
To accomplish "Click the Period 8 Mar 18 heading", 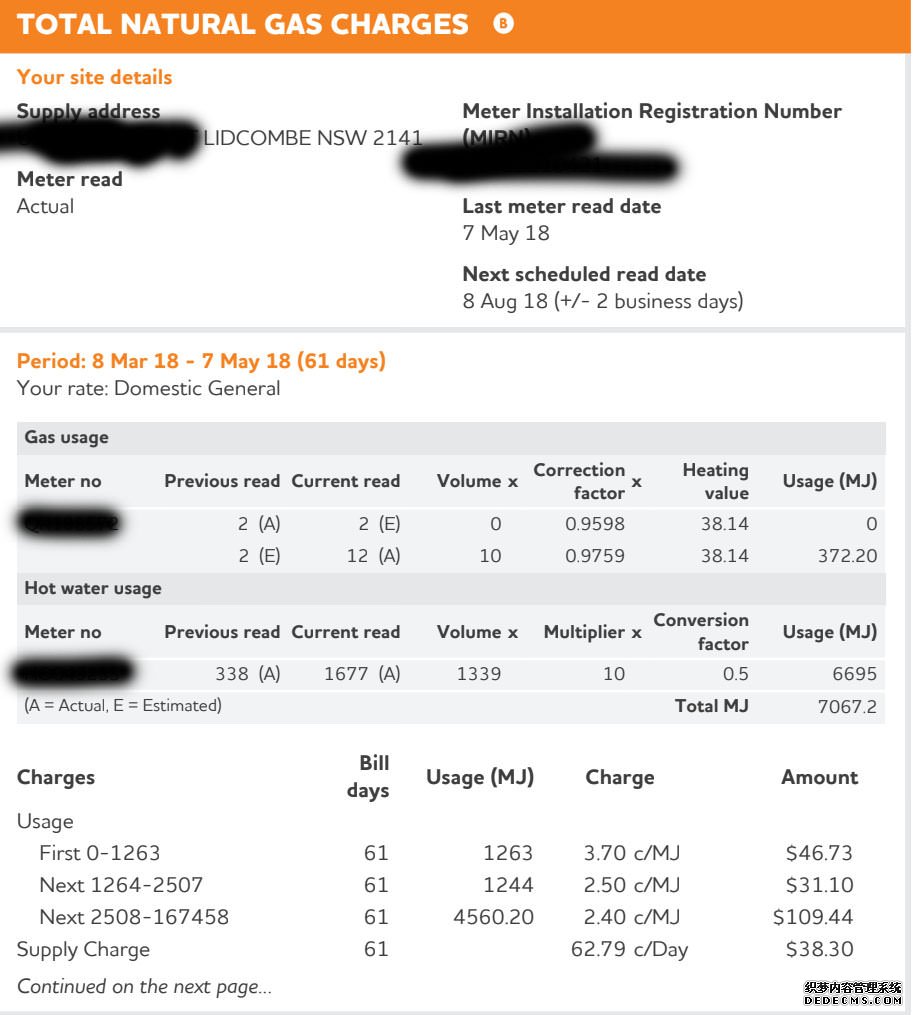I will tap(201, 361).
